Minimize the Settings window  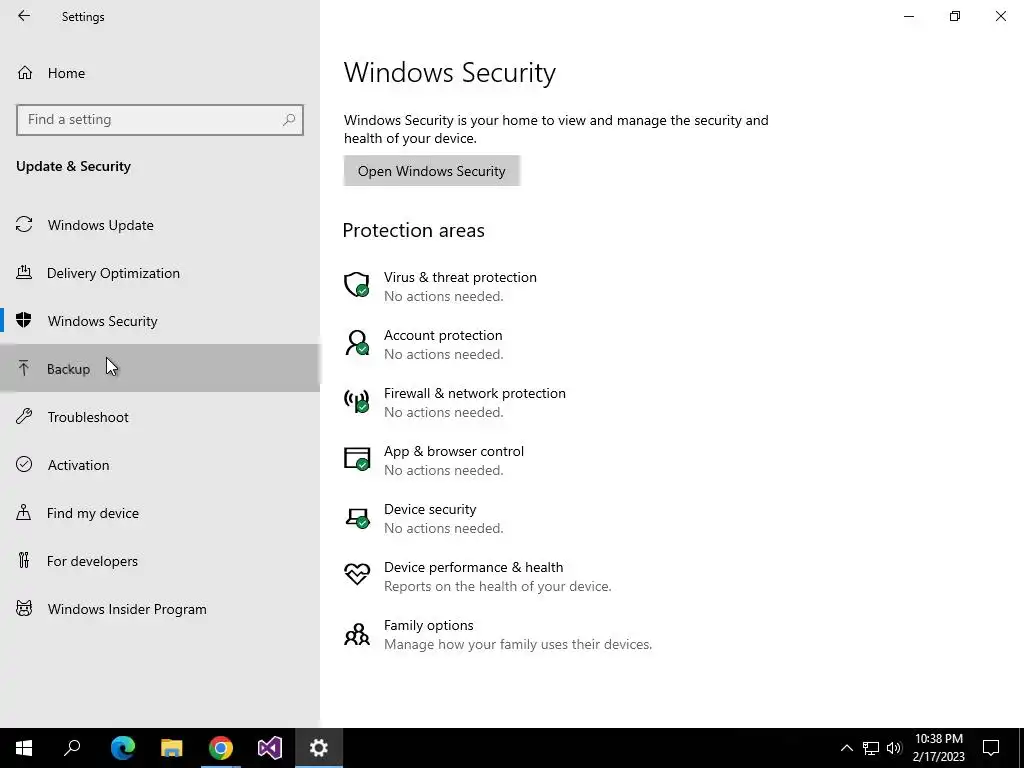(909, 16)
